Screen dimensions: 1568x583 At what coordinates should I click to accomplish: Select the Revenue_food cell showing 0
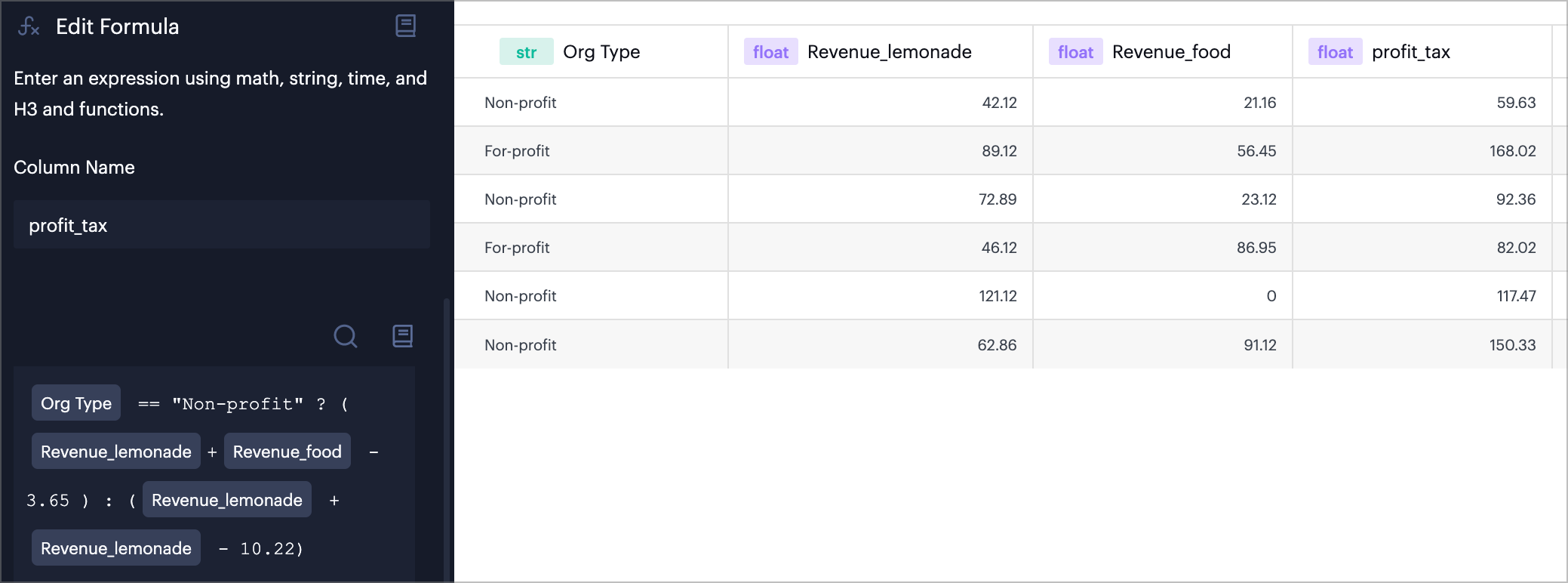[1163, 295]
